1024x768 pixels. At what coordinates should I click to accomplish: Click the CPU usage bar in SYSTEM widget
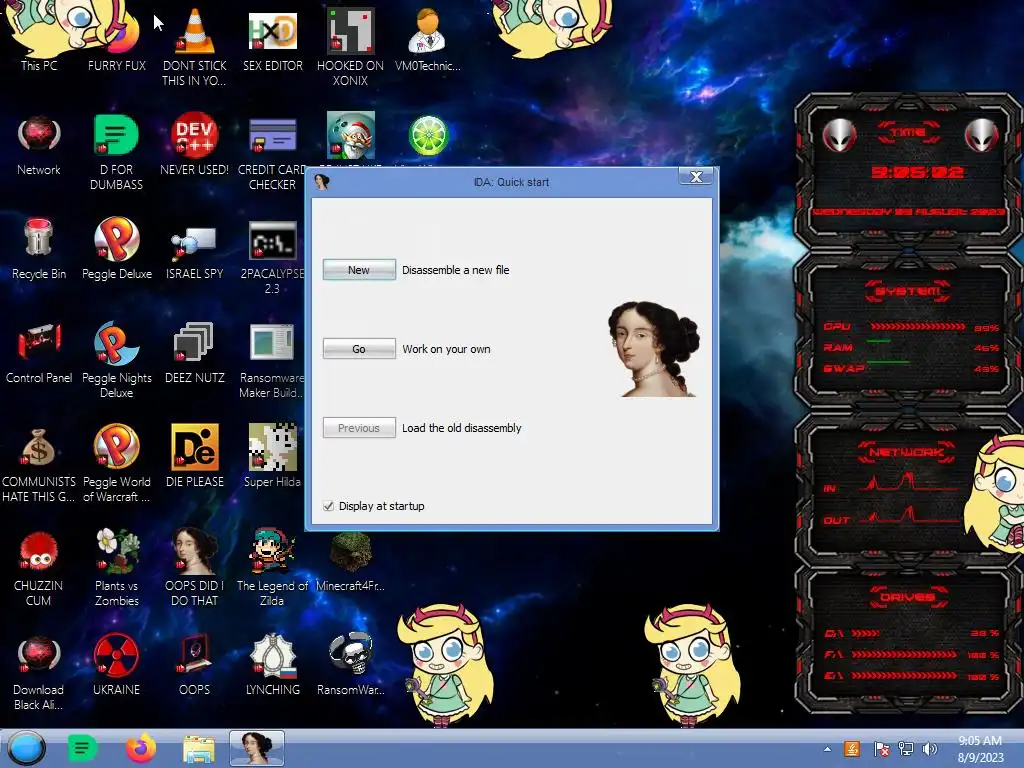point(918,327)
